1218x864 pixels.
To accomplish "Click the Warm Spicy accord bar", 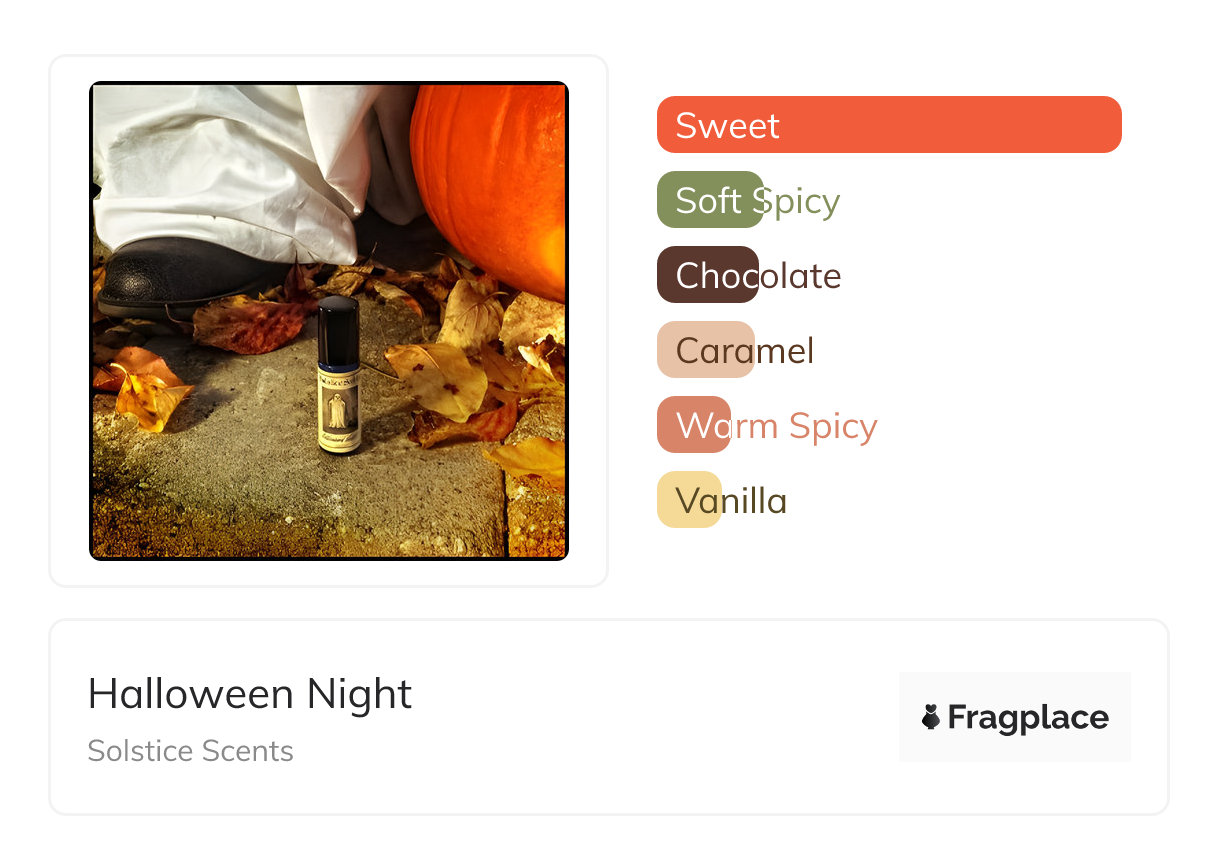I will tap(694, 425).
